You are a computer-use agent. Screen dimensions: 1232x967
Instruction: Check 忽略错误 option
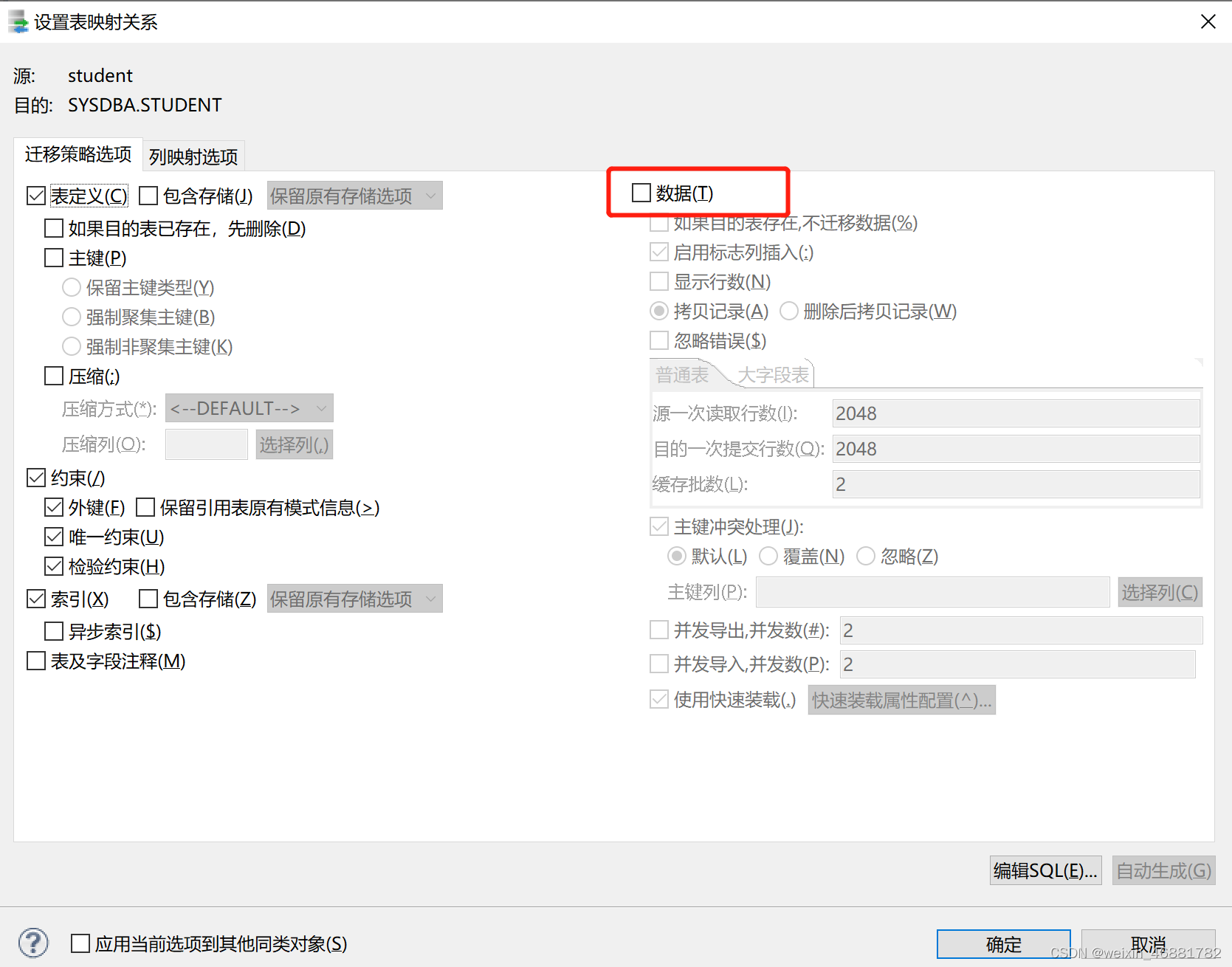659,340
